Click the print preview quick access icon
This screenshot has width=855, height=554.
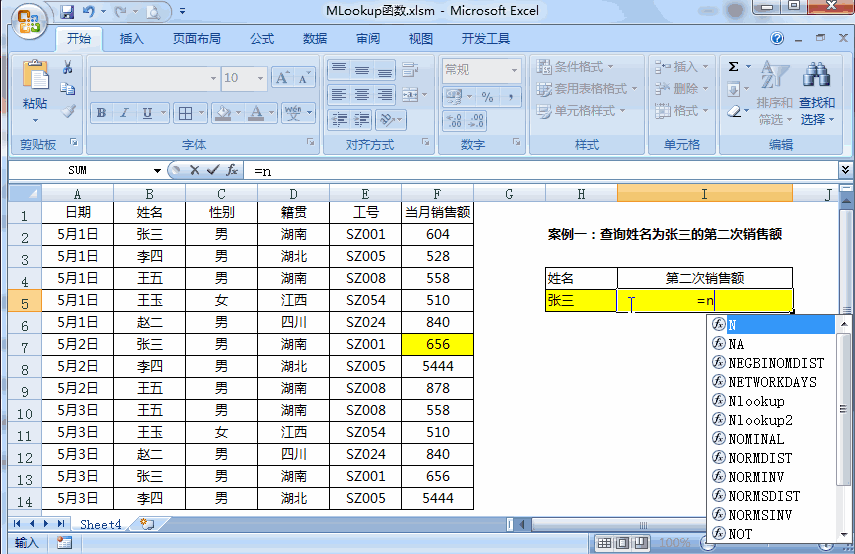(x=153, y=11)
